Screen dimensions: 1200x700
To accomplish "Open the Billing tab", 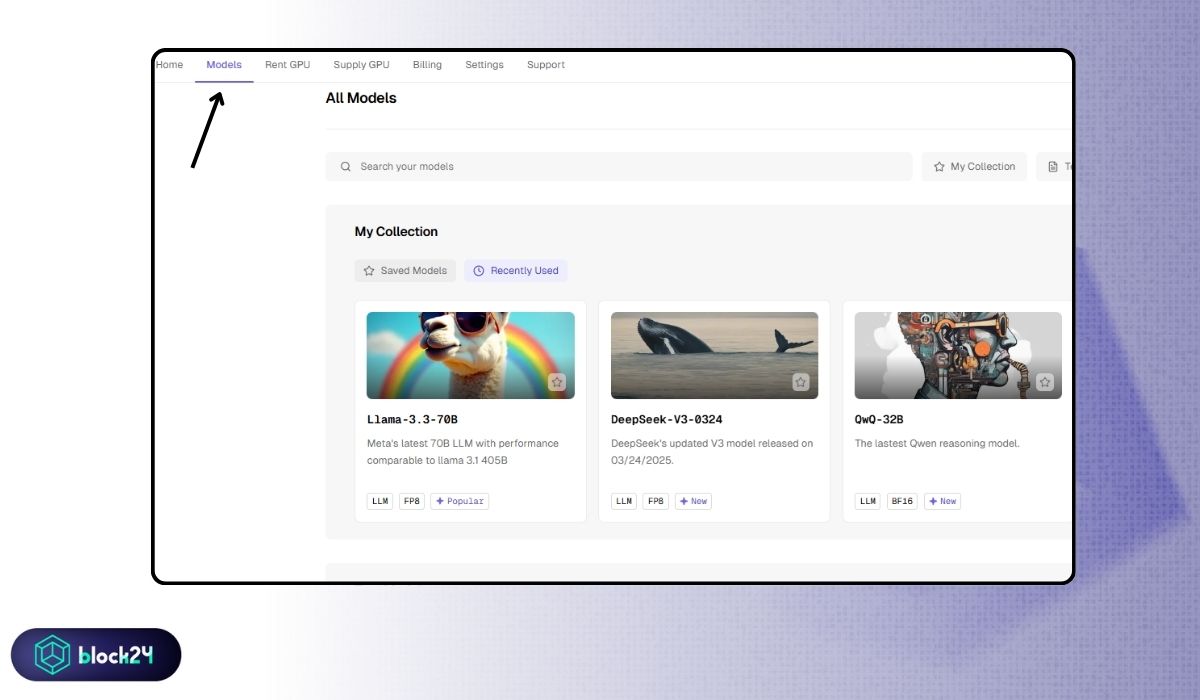I will click(427, 65).
